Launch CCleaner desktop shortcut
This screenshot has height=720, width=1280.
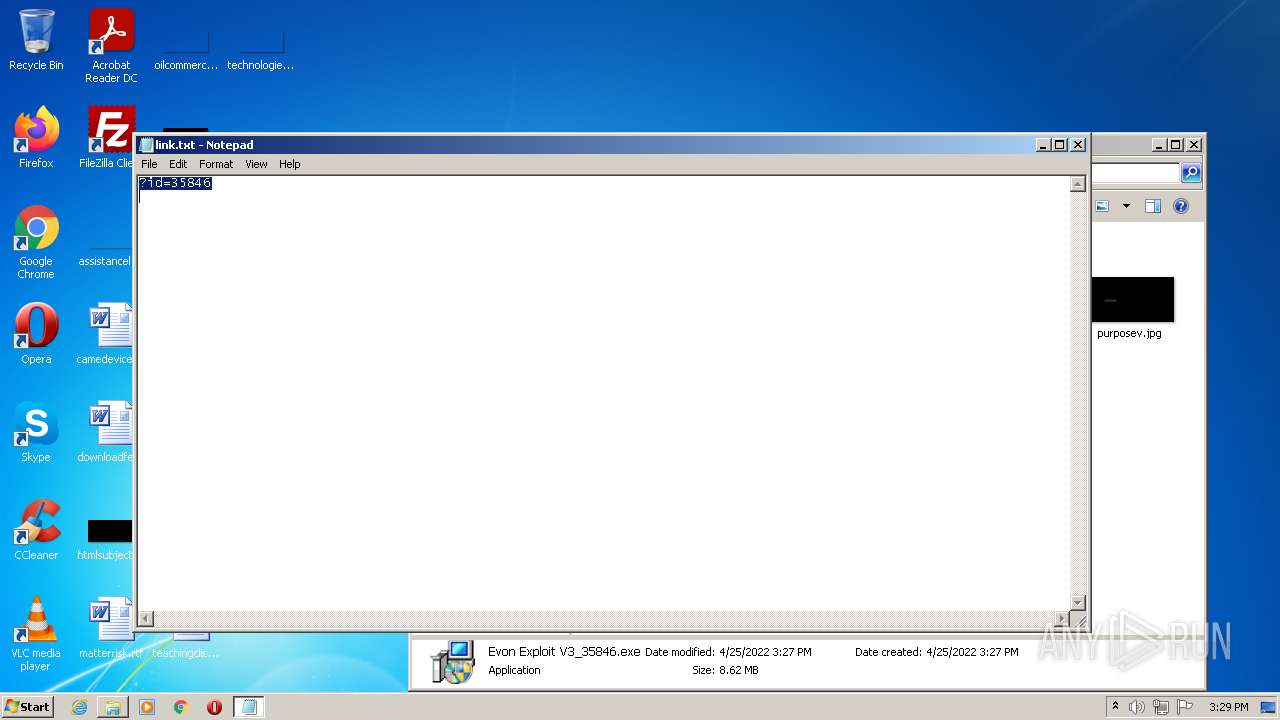coord(36,529)
